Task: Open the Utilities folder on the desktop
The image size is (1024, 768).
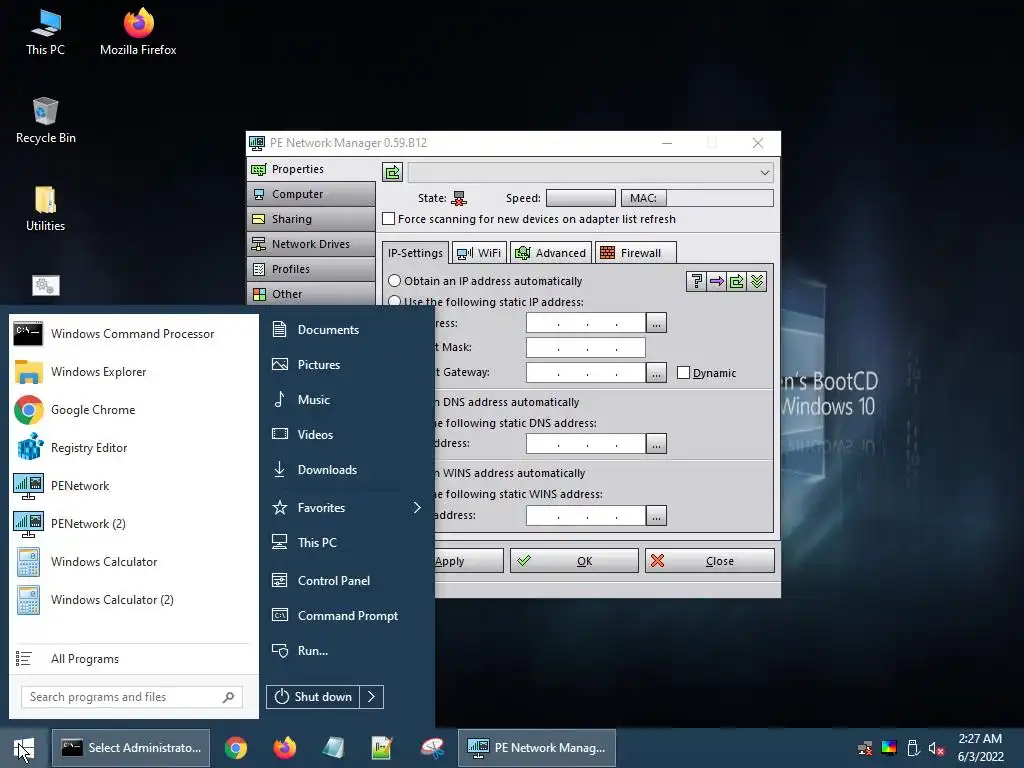Action: (x=46, y=209)
